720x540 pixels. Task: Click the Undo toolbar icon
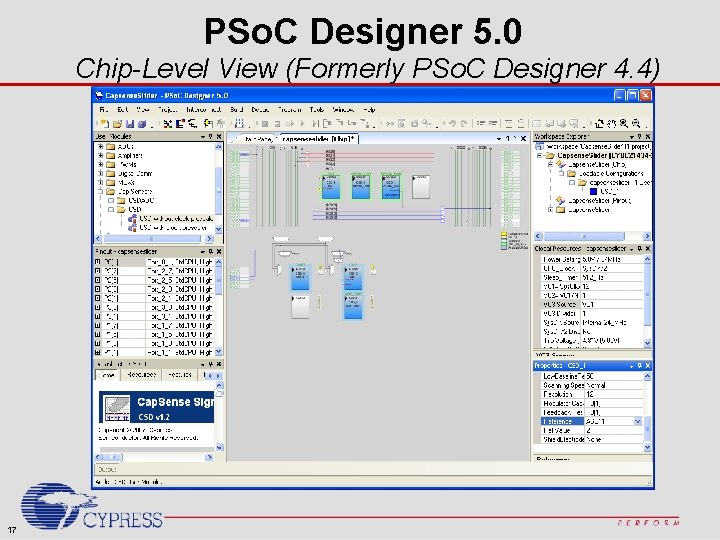[453, 123]
